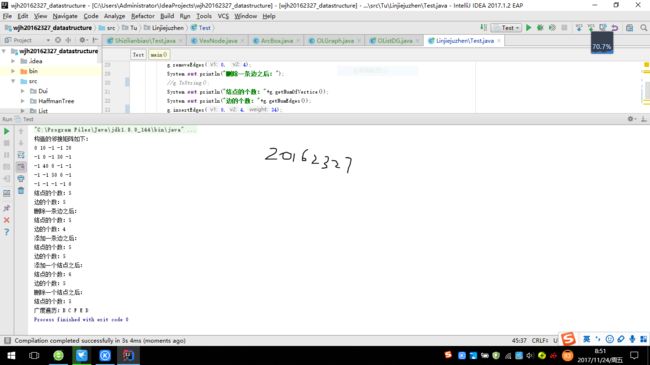
Task: Click the 45:37 caret position indicator
Action: pos(519,341)
